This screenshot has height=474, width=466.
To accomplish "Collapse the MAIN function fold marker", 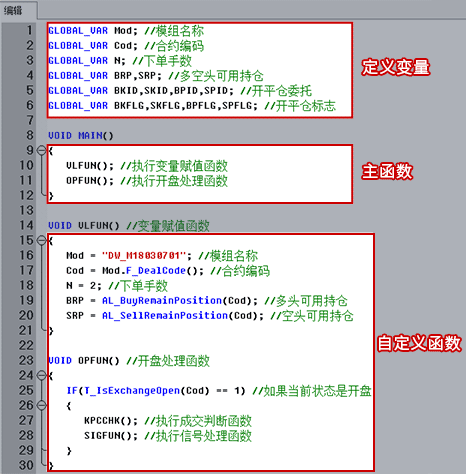I will point(41,151).
